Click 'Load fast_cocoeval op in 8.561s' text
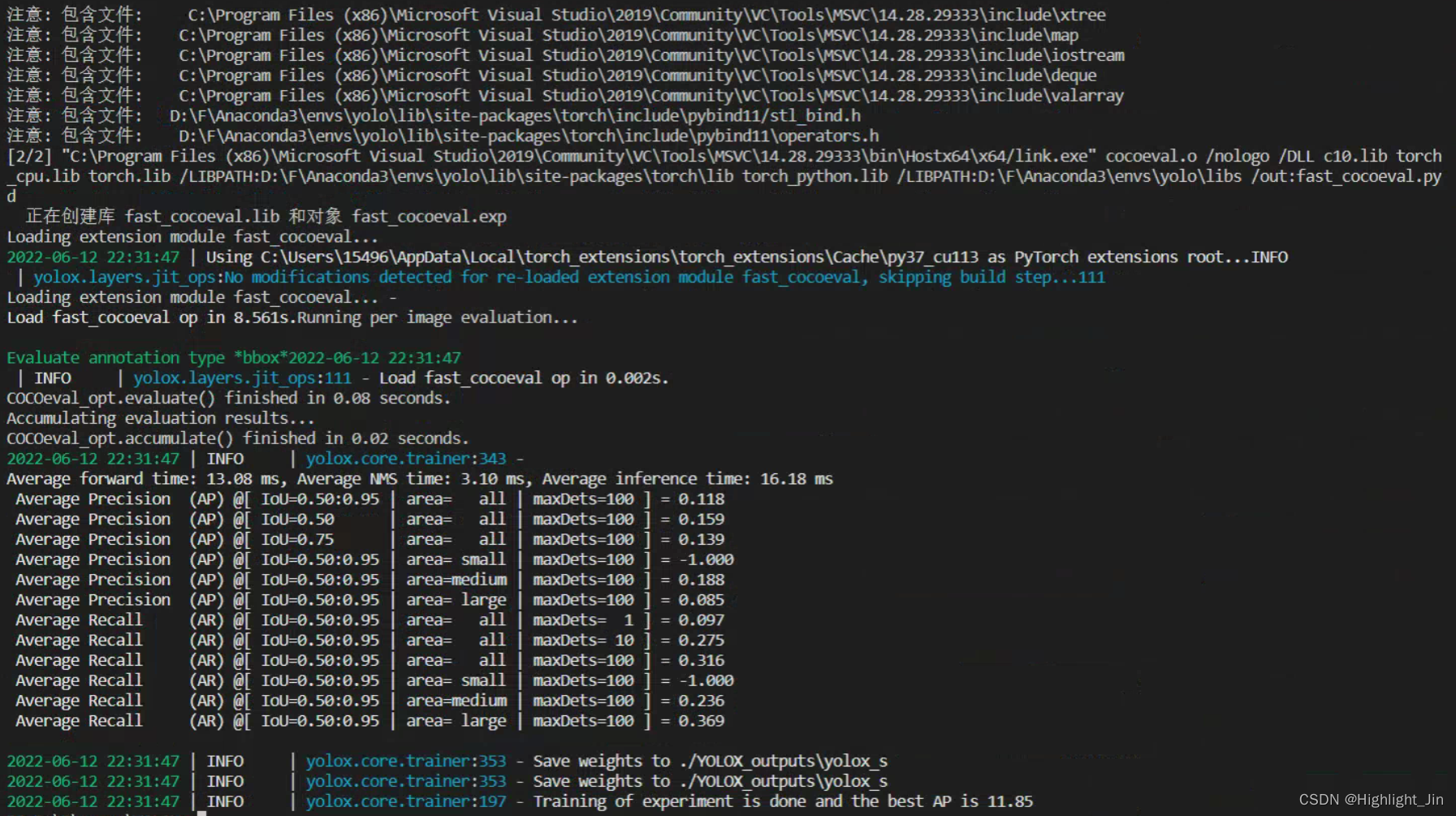 click(x=151, y=317)
